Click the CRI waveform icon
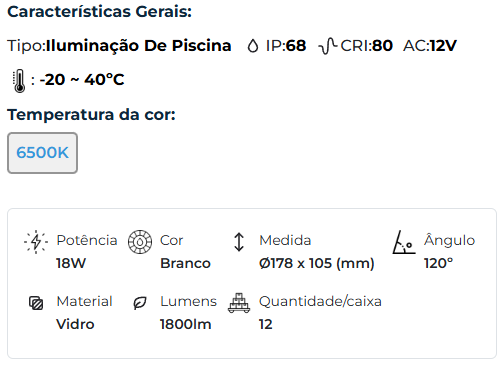 coord(328,46)
